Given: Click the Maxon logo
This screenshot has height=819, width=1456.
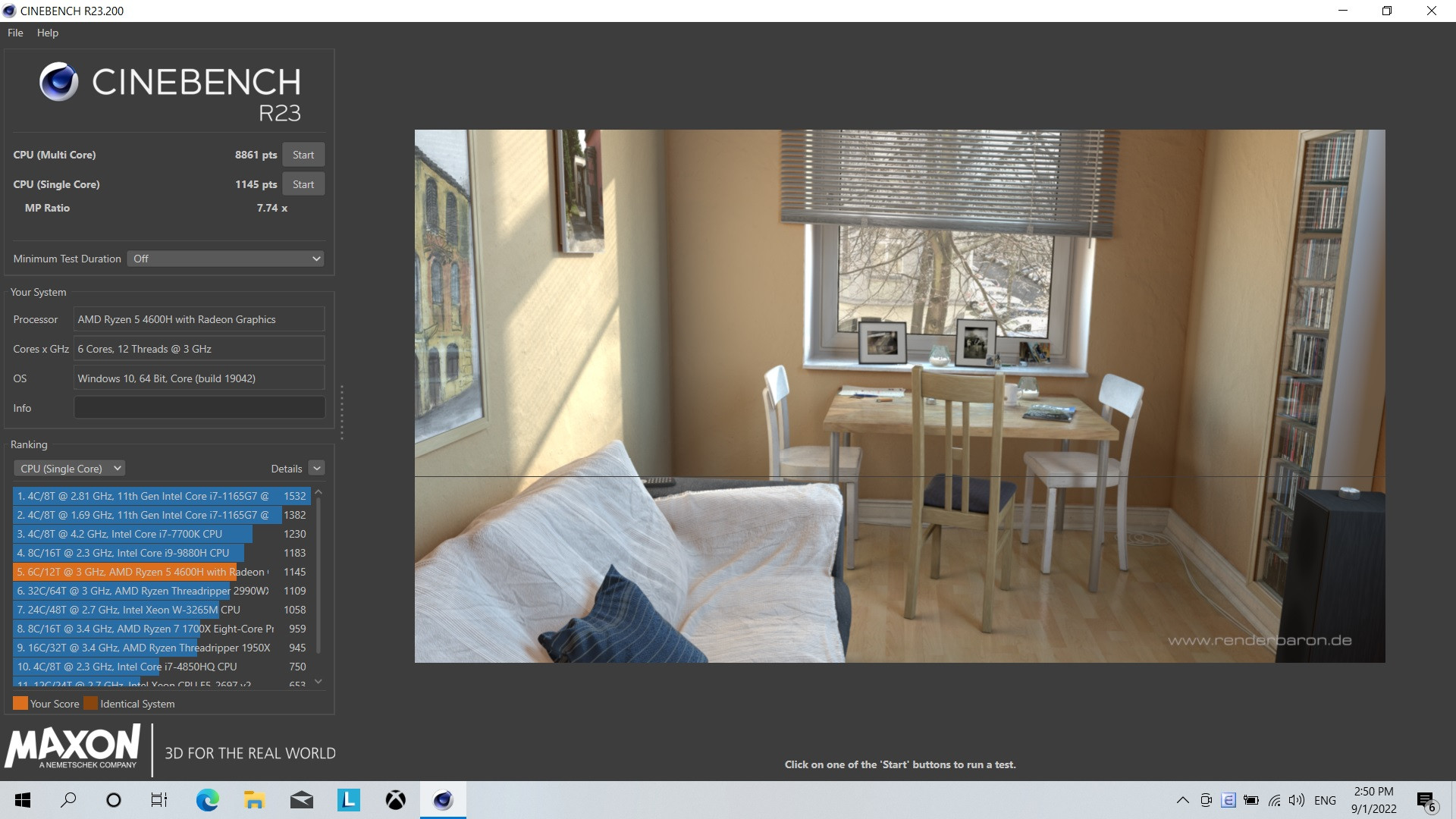Looking at the screenshot, I should (x=73, y=747).
